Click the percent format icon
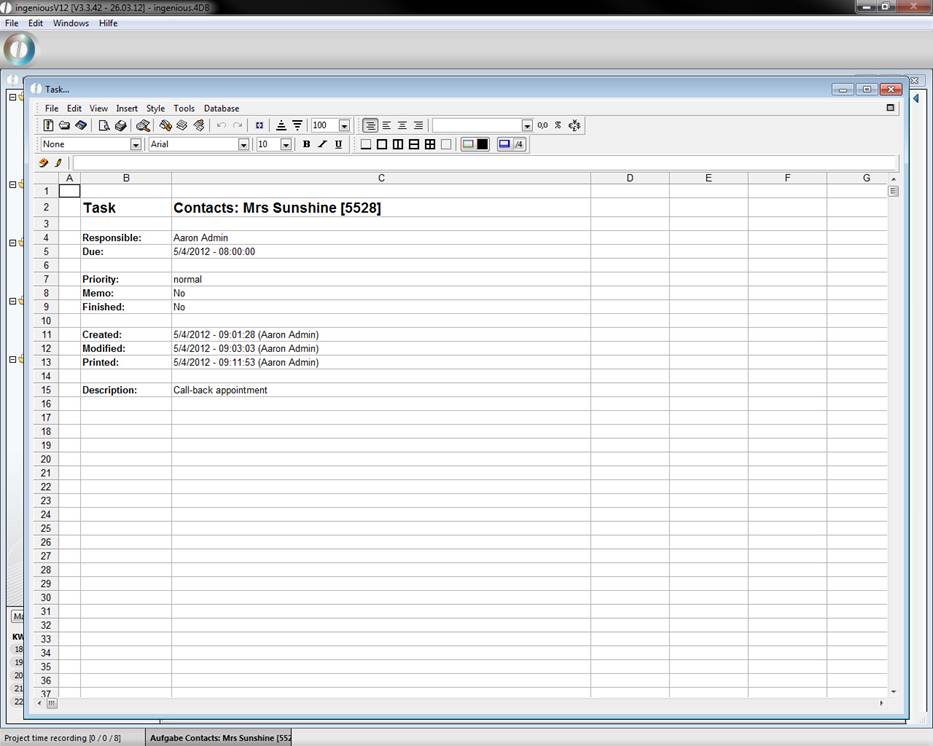Image resolution: width=933 pixels, height=746 pixels. pos(558,126)
